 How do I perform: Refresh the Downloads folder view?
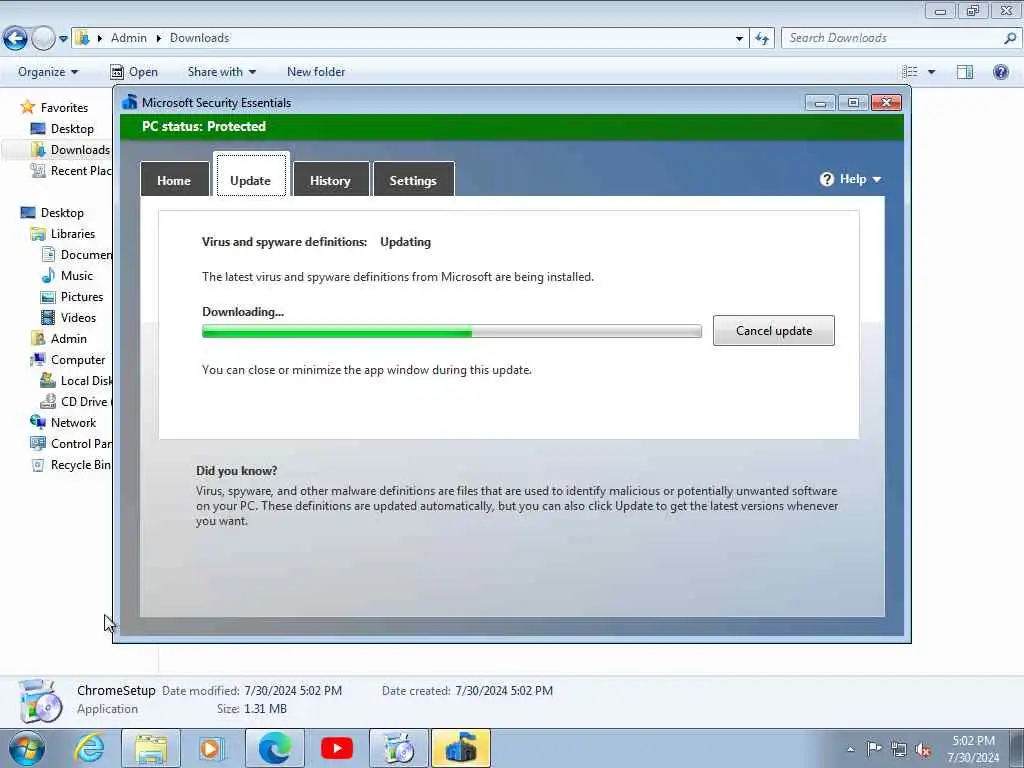[762, 39]
